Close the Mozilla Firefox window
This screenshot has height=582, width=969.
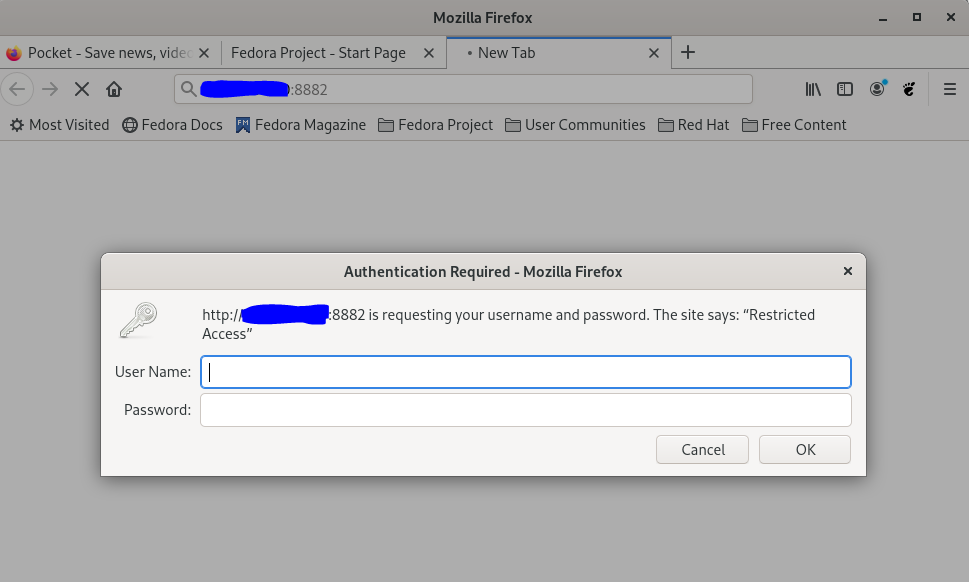pyautogui.click(x=951, y=18)
